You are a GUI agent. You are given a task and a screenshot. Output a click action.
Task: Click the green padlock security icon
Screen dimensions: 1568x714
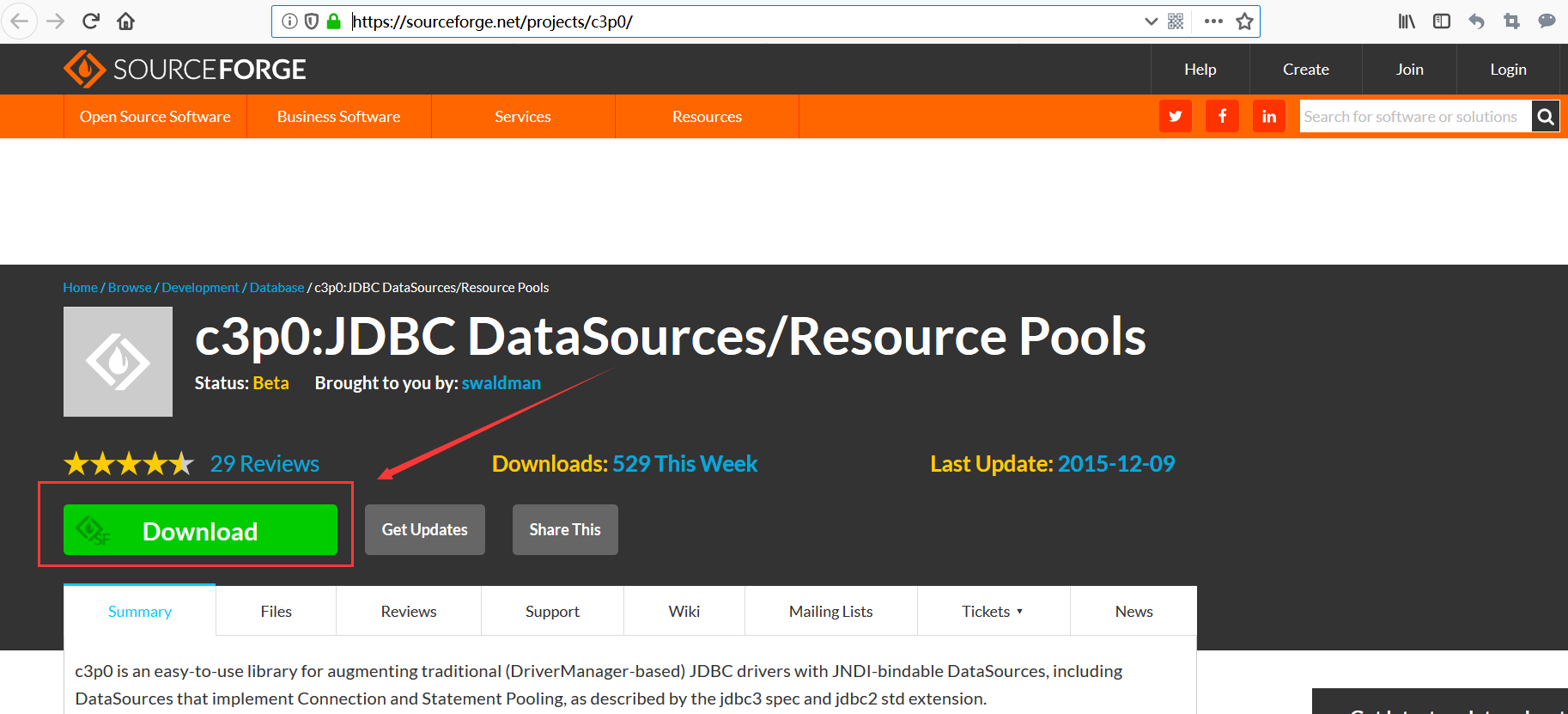click(x=334, y=21)
